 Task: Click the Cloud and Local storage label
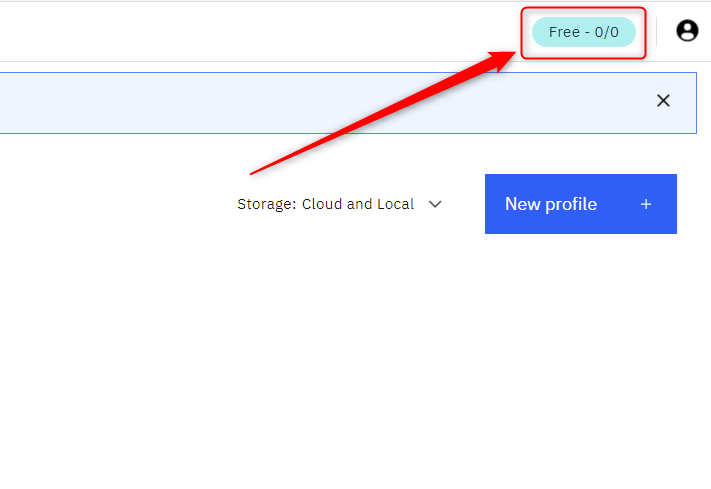357,204
